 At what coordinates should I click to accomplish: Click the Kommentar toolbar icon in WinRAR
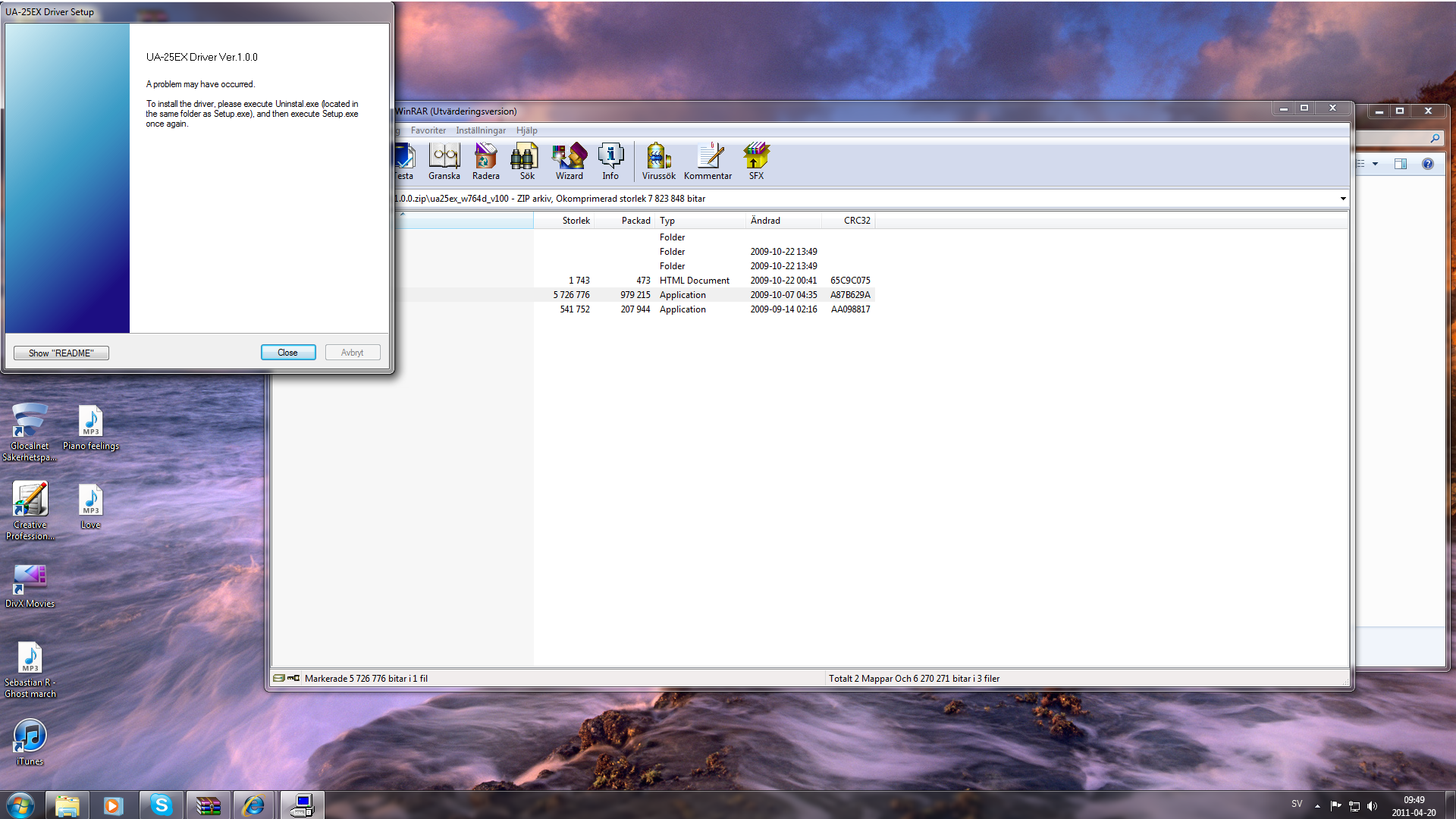pos(708,162)
